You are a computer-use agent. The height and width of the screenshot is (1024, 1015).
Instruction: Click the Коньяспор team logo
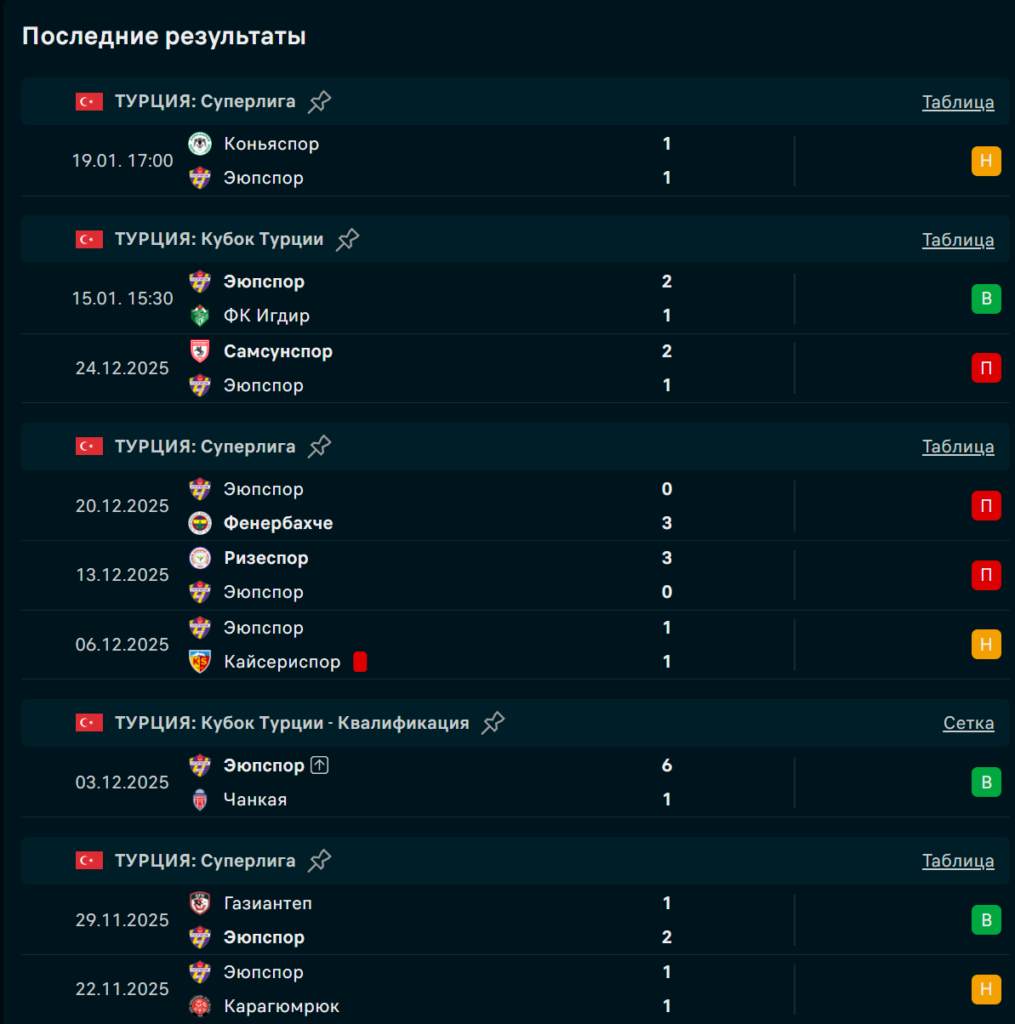coord(200,144)
